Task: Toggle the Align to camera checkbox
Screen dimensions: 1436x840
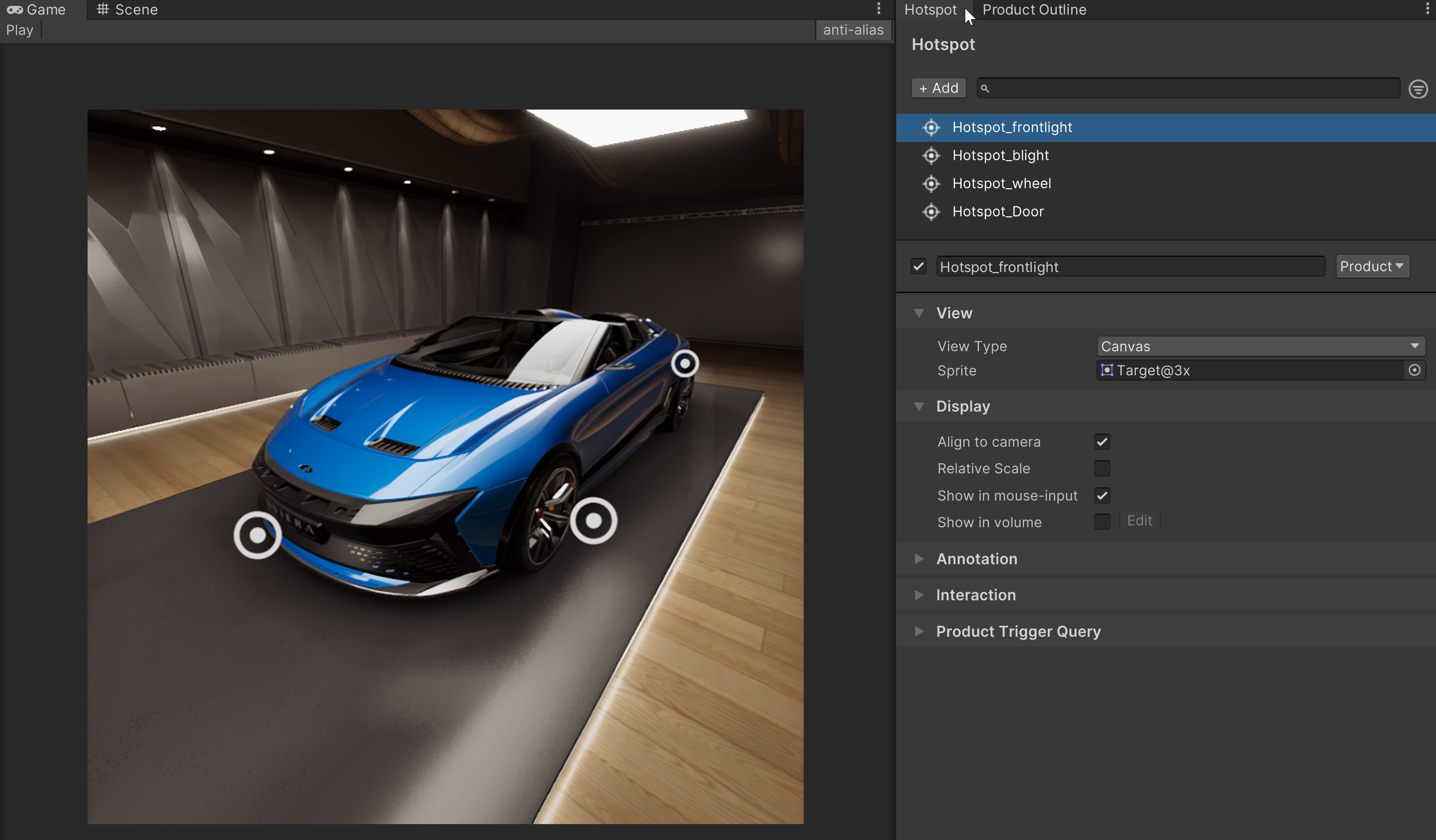Action: pos(1102,441)
